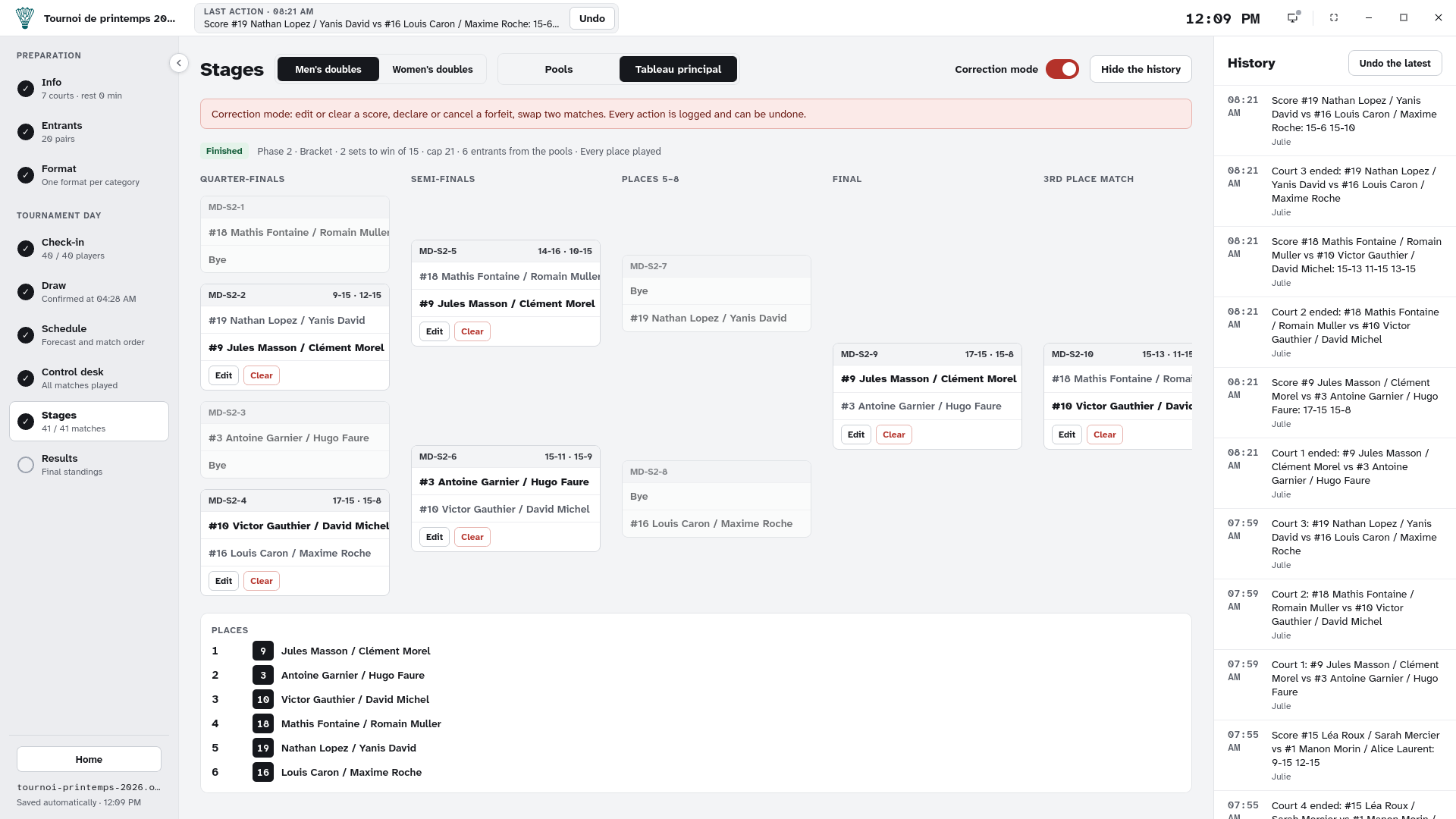The image size is (1456, 819).
Task: Click the Stages step check icon
Action: pyautogui.click(x=26, y=422)
